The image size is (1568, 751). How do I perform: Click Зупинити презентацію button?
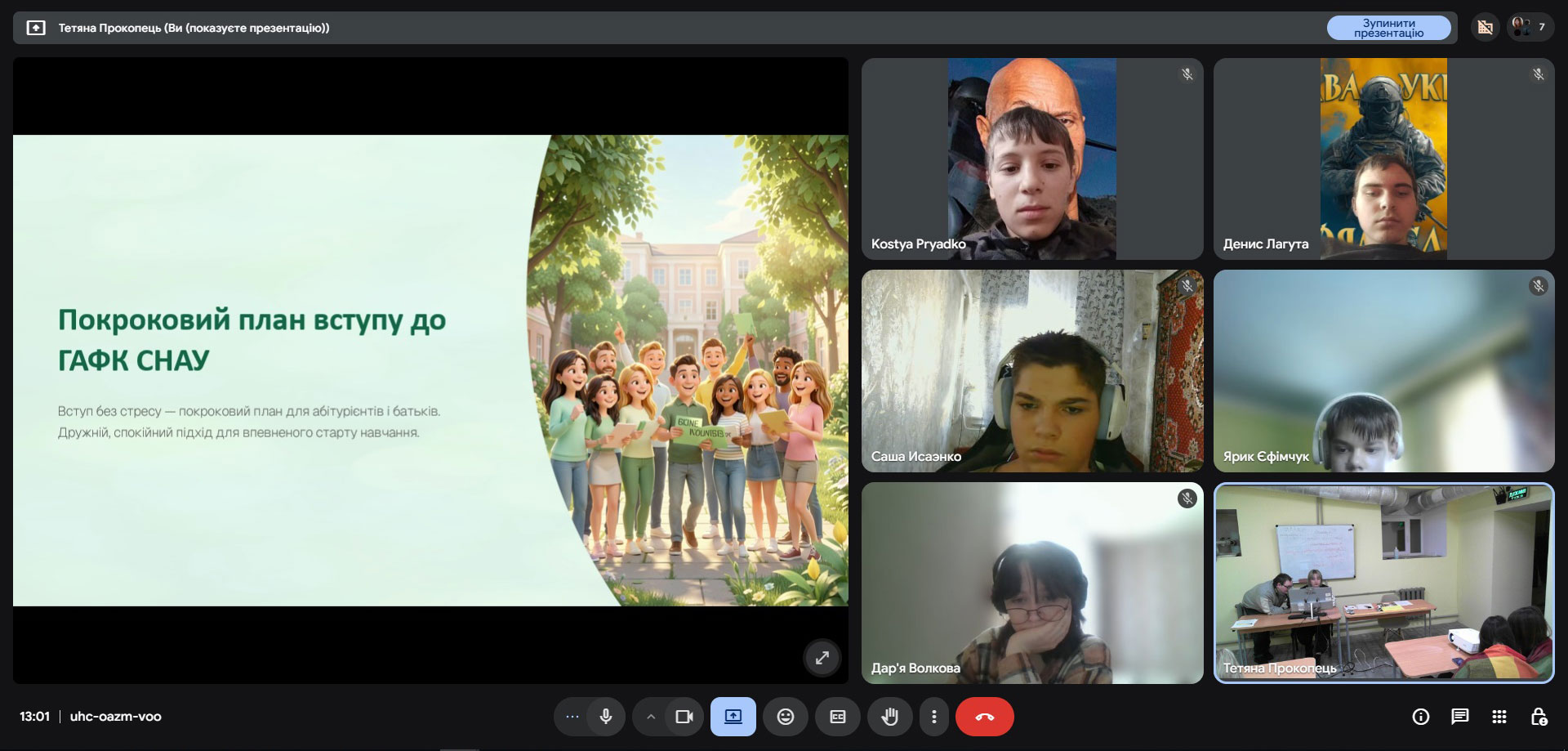pos(1388,28)
